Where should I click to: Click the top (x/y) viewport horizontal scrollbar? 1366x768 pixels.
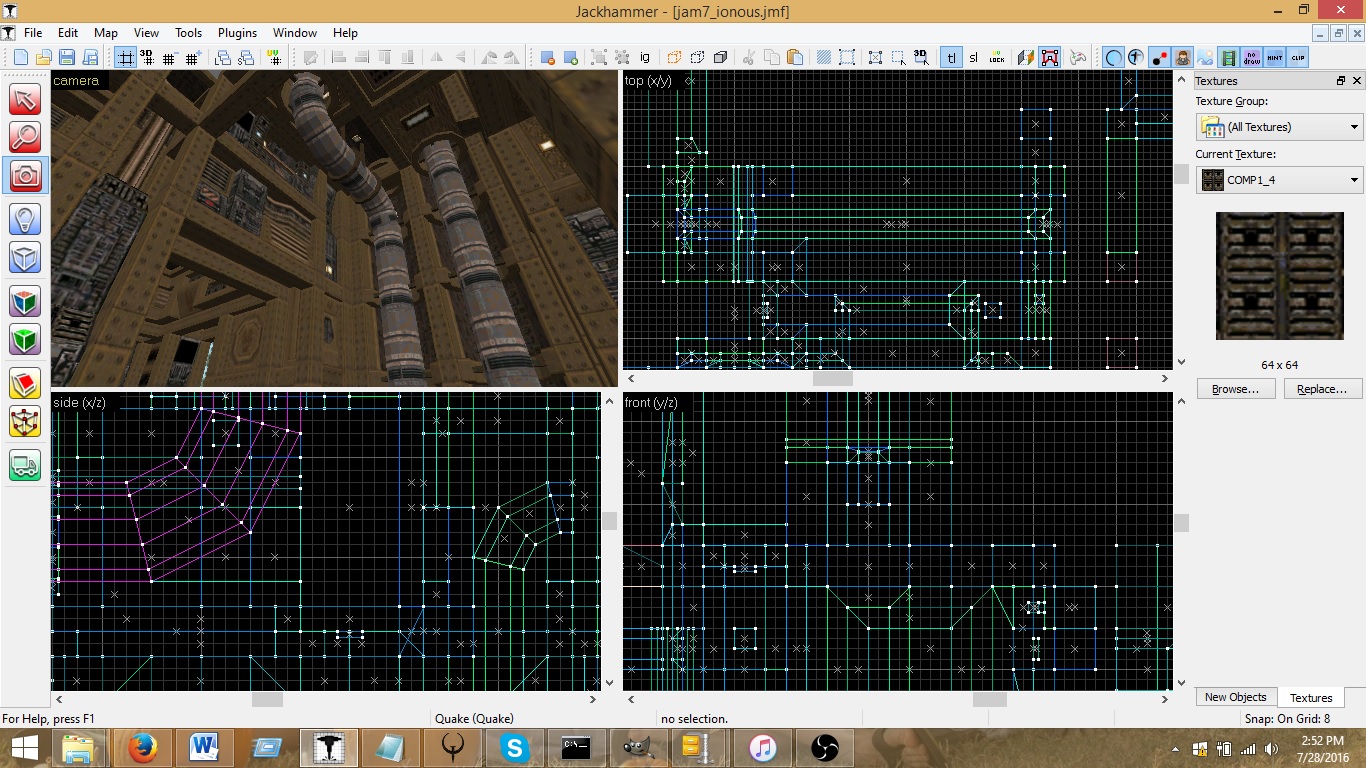897,379
